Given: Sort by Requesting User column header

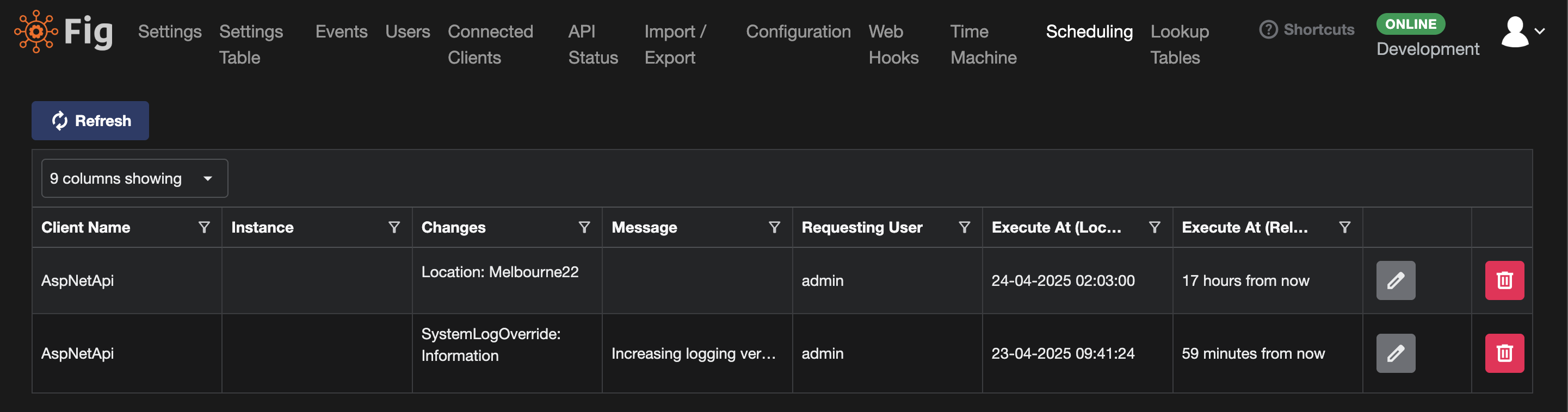Looking at the screenshot, I should pos(862,227).
